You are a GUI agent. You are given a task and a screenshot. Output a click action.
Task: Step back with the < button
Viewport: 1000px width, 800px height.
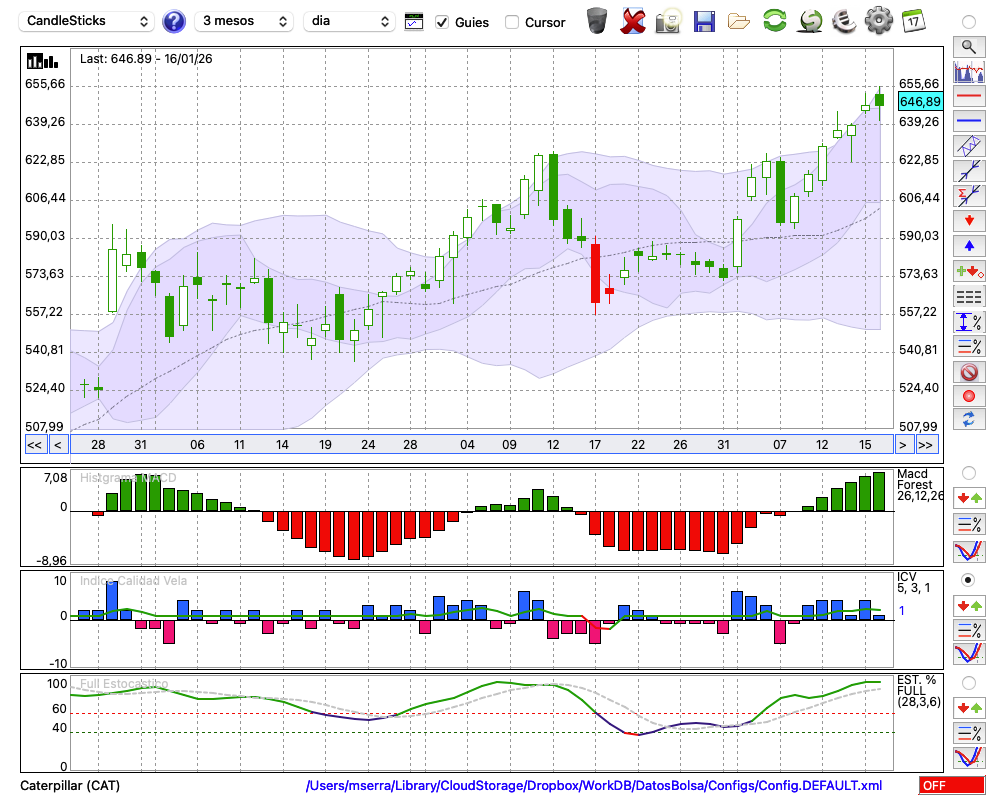(x=58, y=445)
